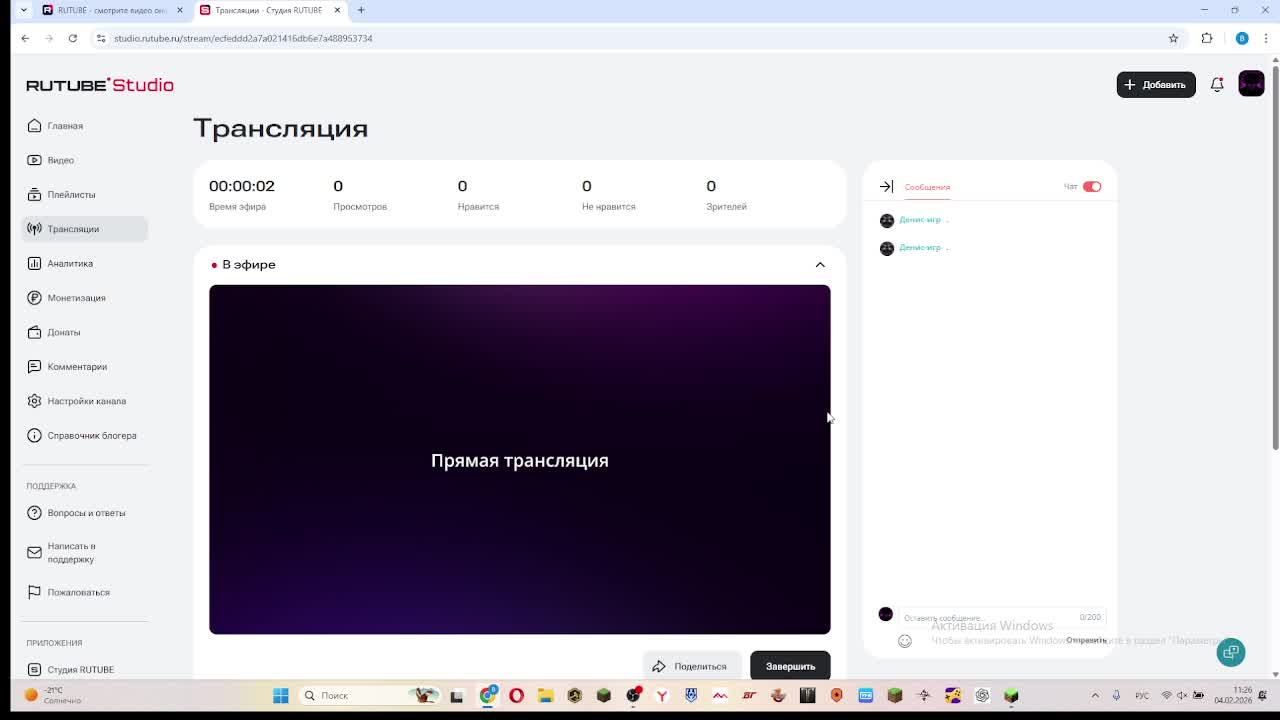
Task: Open the emoji picker smiley icon
Action: (905, 641)
